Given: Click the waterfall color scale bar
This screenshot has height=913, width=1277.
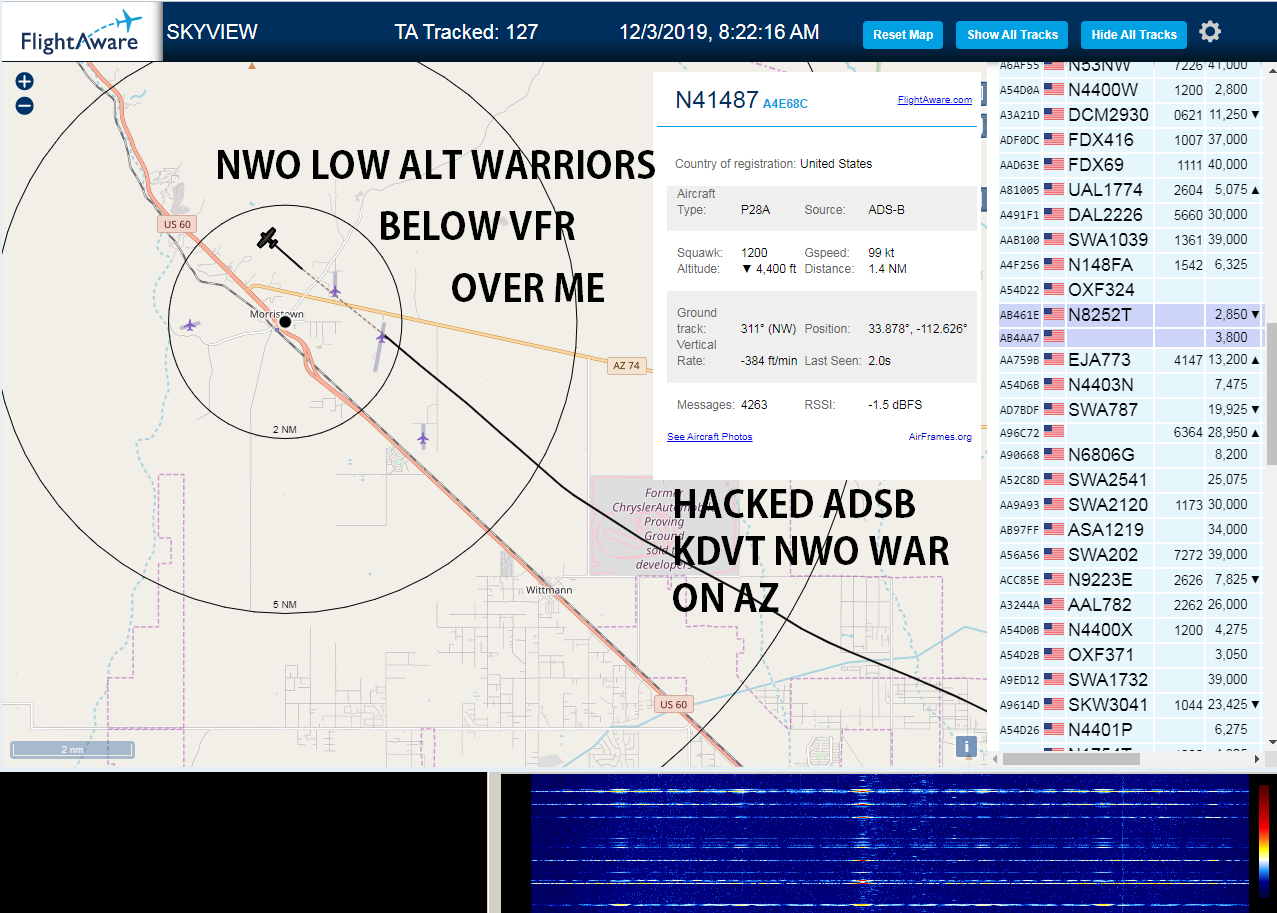Looking at the screenshot, I should (1264, 840).
